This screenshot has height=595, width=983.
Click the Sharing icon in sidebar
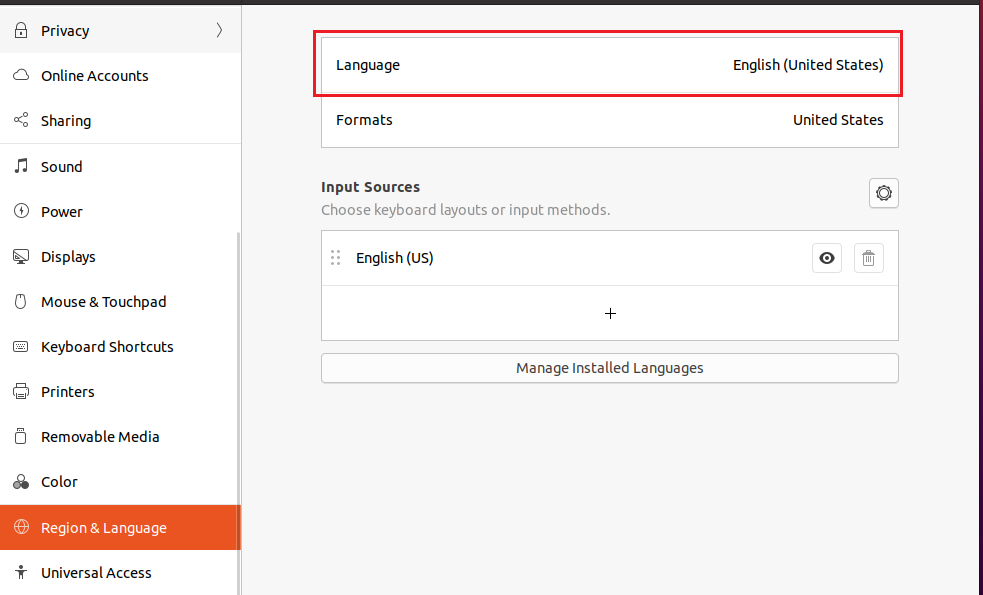20,121
